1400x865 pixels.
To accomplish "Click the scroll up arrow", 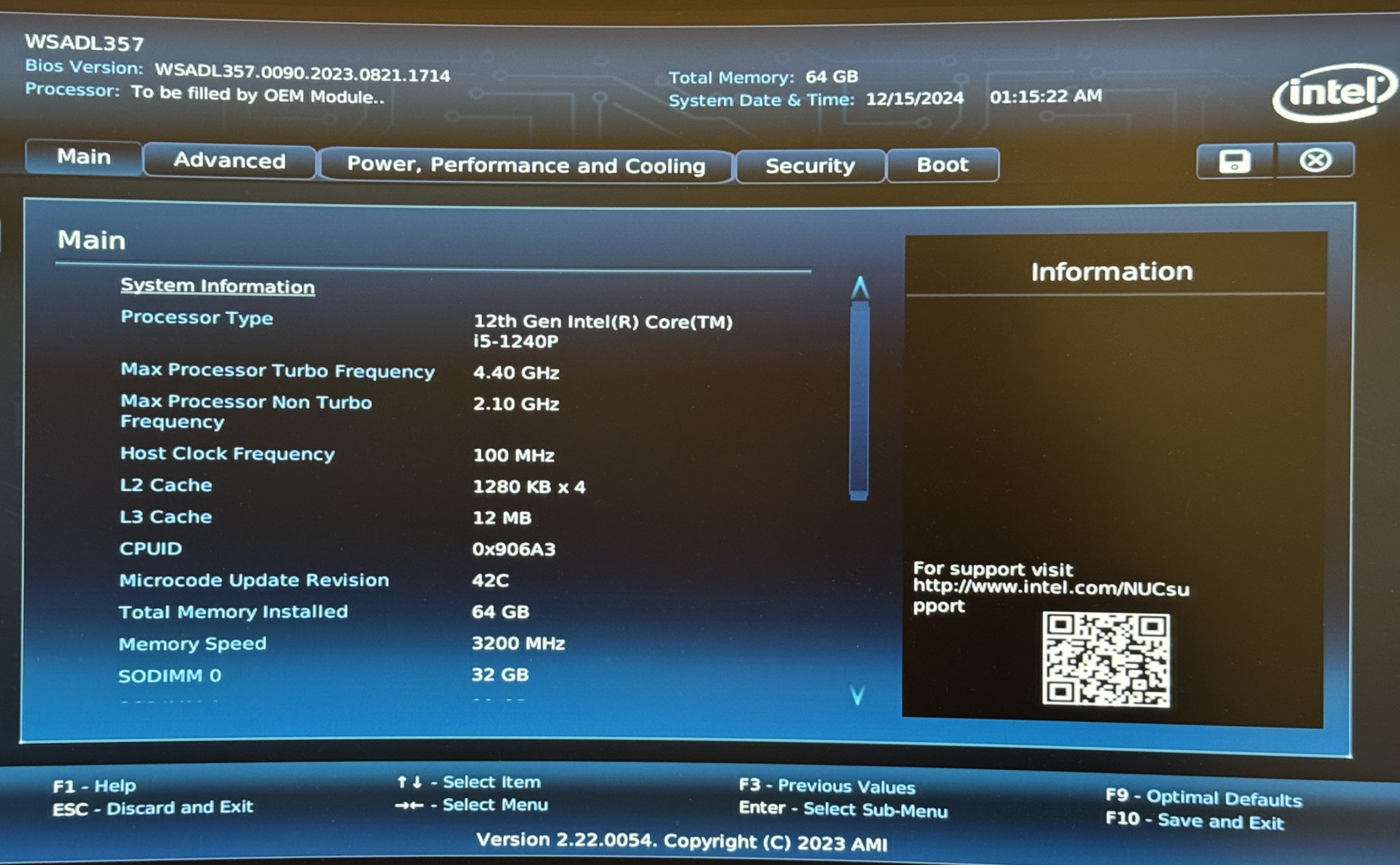I will click(860, 287).
